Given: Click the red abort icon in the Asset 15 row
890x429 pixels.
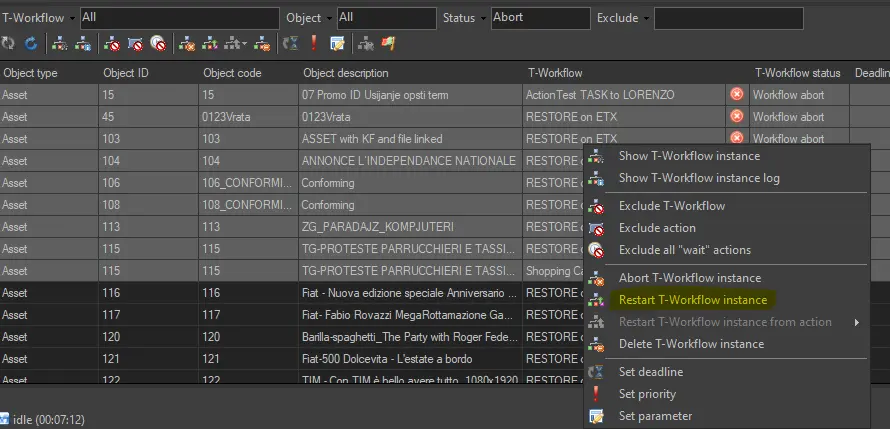Looking at the screenshot, I should 737,94.
